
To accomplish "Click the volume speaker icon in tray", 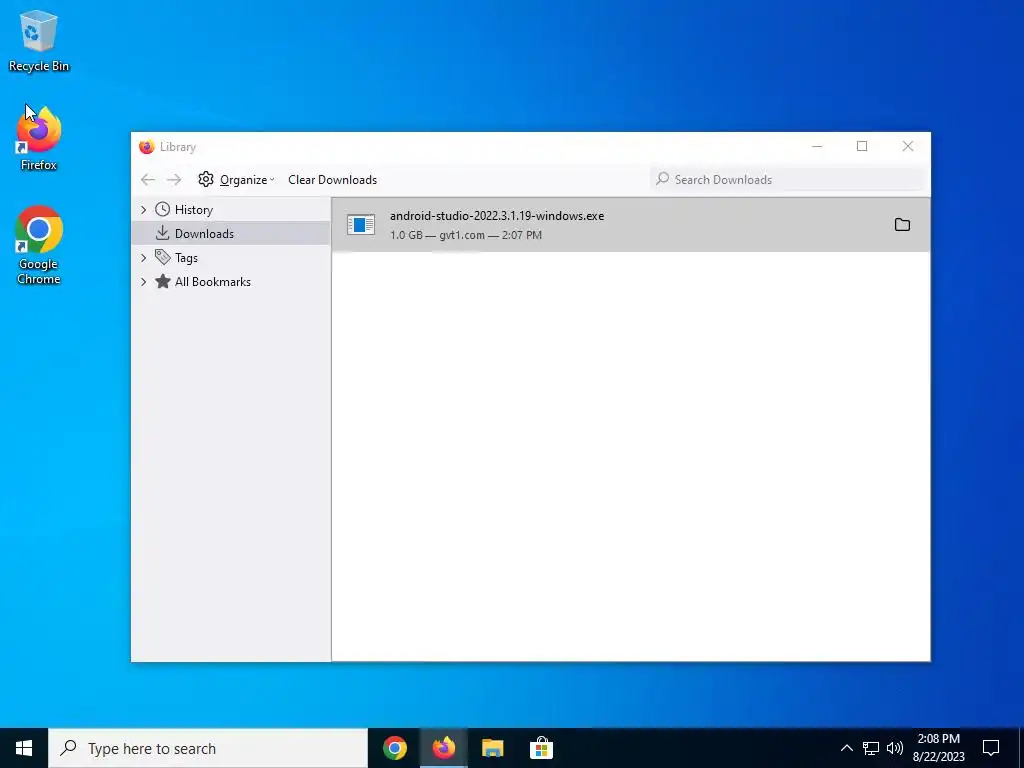I will pos(895,748).
